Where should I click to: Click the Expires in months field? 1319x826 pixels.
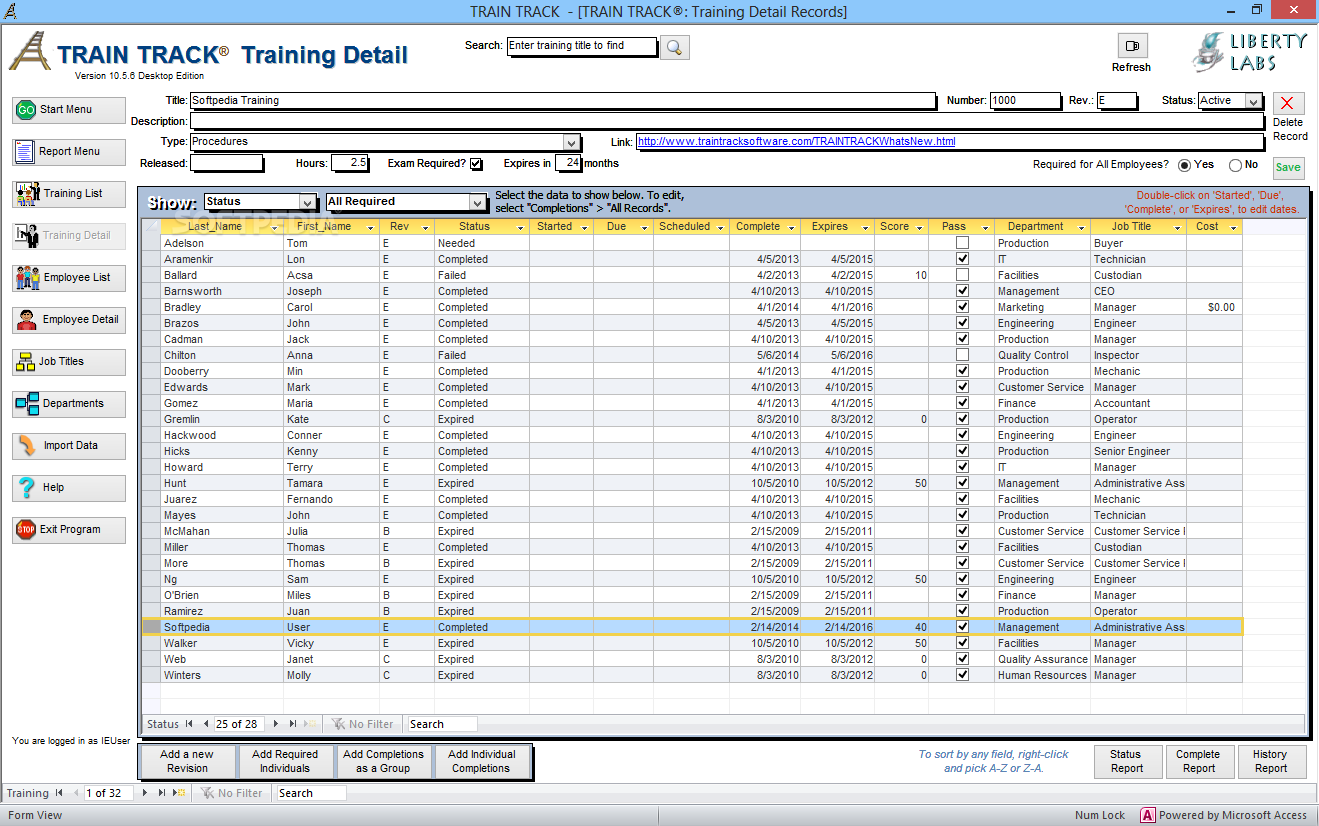click(569, 163)
